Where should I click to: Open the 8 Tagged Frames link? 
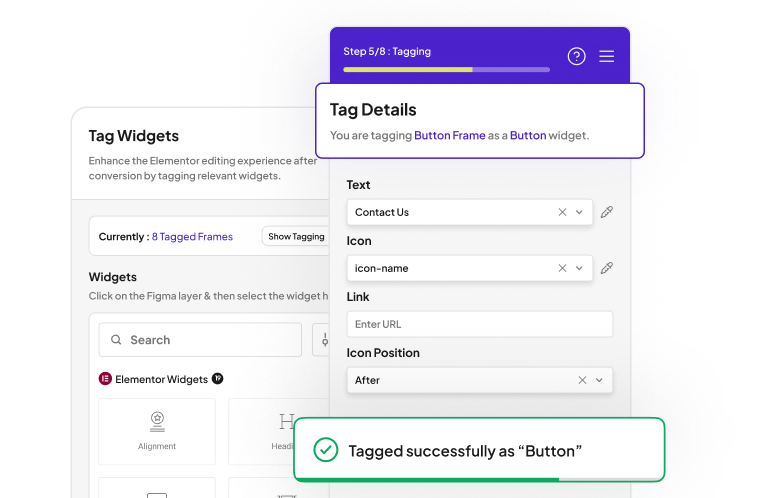coord(192,237)
